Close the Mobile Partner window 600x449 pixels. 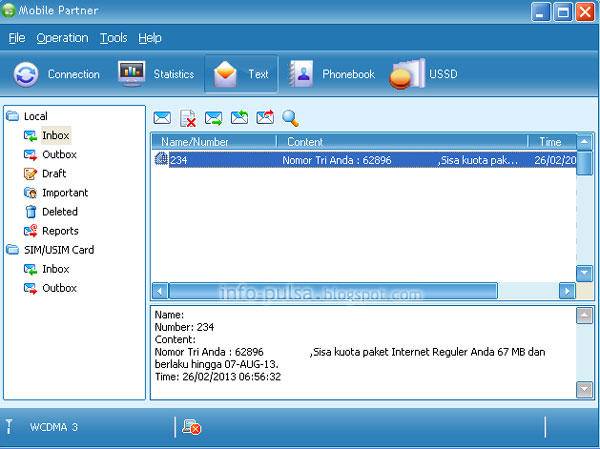[585, 12]
